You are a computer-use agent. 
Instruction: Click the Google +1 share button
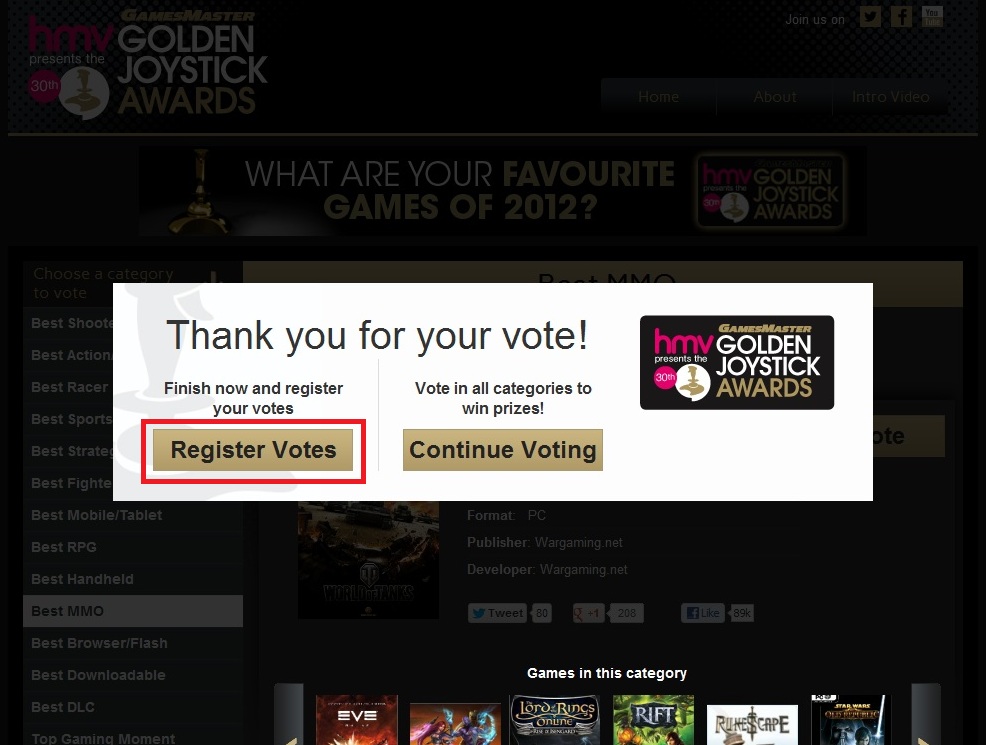click(588, 613)
